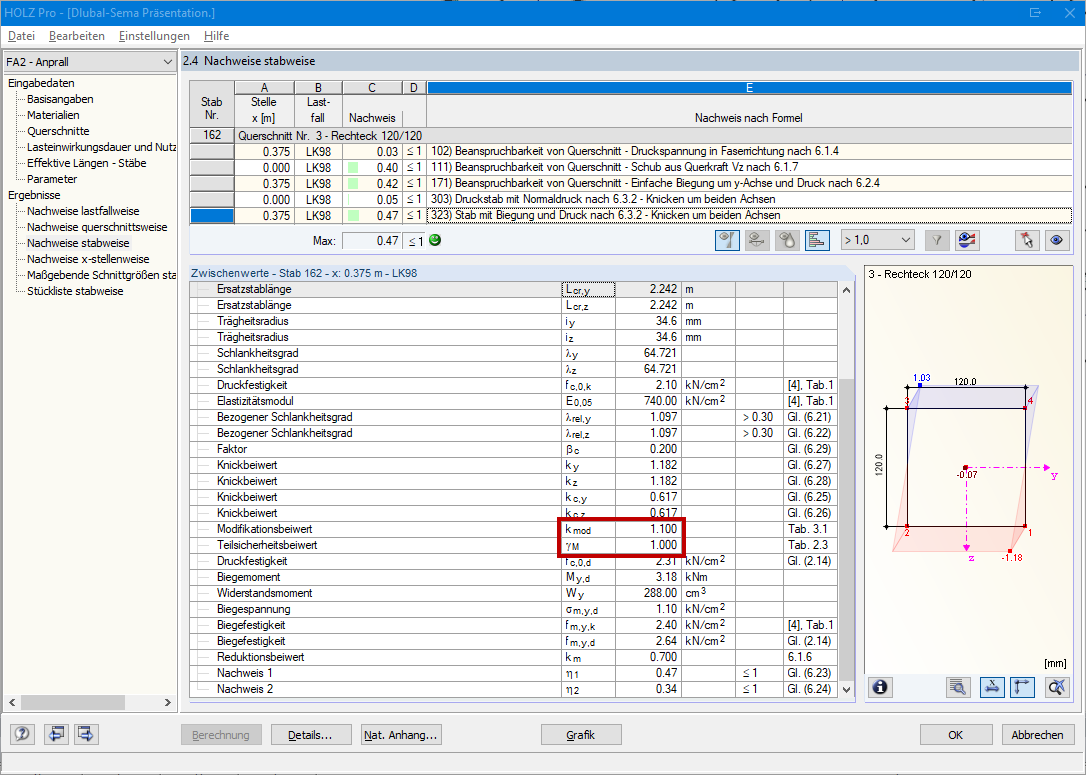Select Querschnitte in the navigator

point(58,131)
